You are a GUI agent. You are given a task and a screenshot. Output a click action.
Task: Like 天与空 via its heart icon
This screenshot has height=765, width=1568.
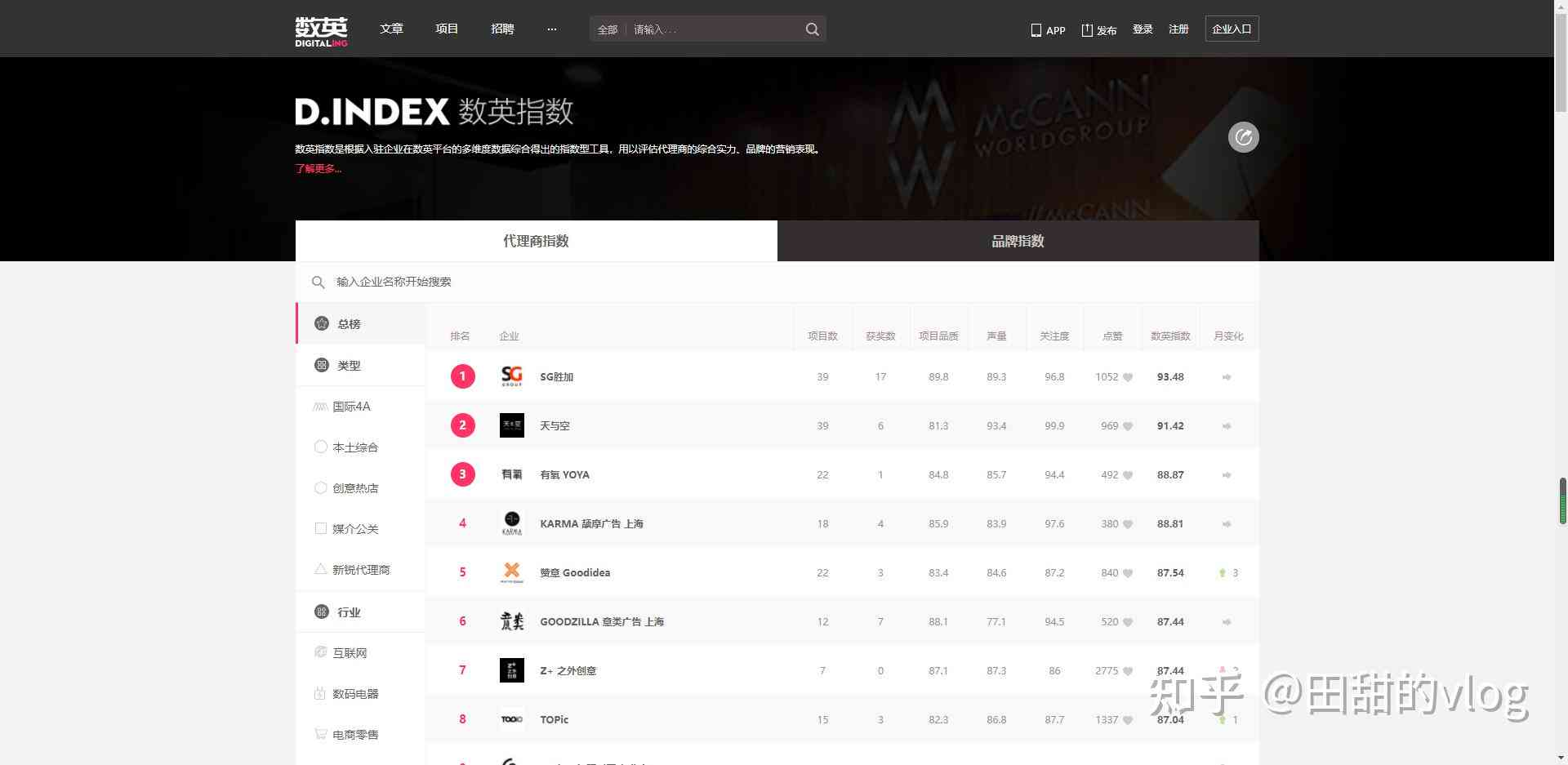[x=1128, y=426]
